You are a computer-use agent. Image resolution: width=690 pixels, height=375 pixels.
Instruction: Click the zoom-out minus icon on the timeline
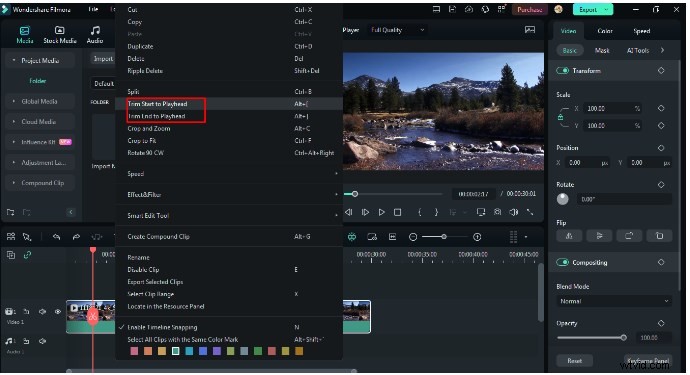click(413, 237)
